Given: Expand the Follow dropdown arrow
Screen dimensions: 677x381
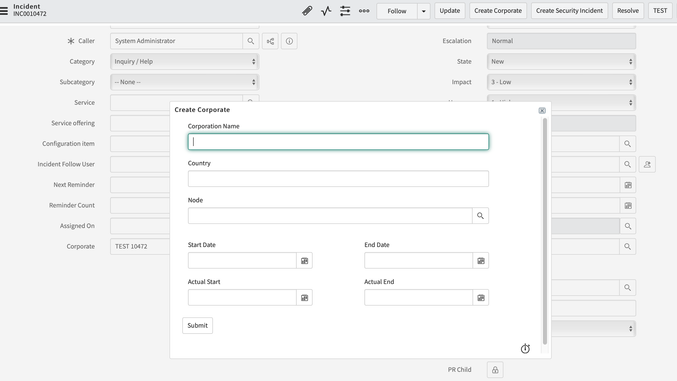Looking at the screenshot, I should 424,11.
